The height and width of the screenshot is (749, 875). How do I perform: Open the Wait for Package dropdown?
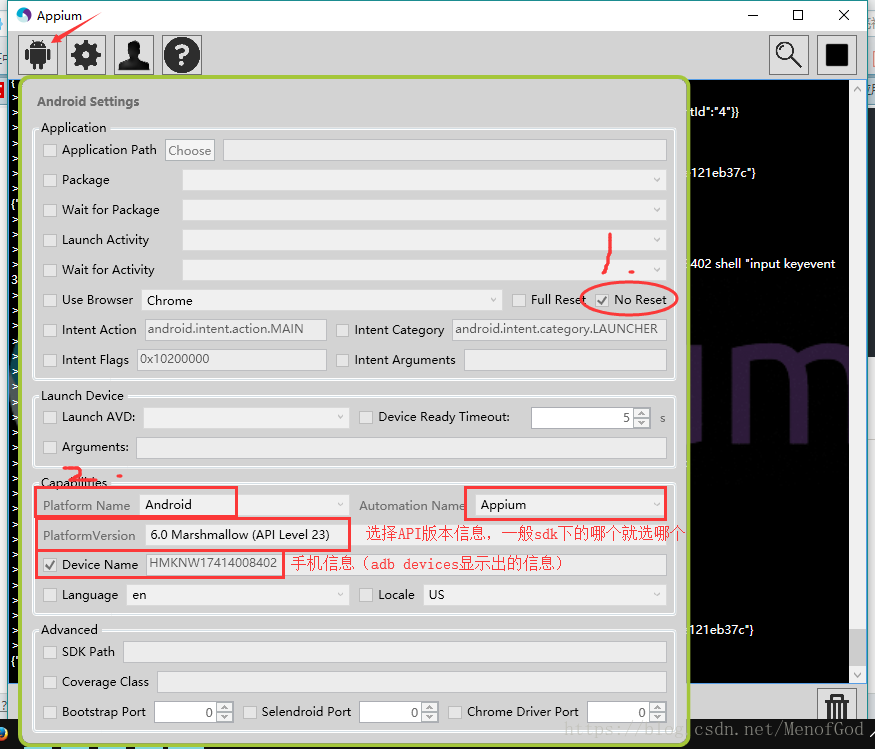(425, 210)
